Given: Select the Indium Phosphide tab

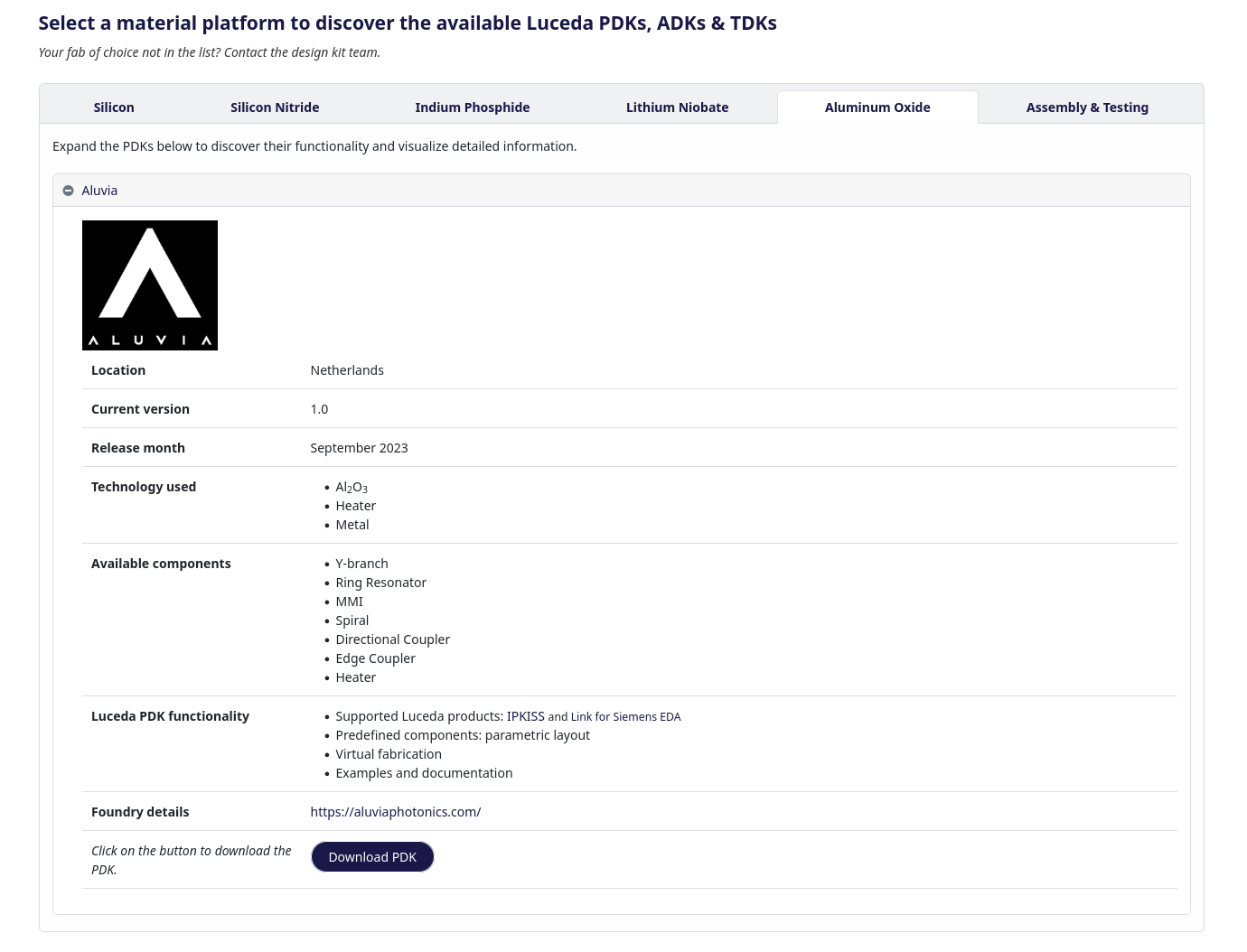Looking at the screenshot, I should point(472,107).
